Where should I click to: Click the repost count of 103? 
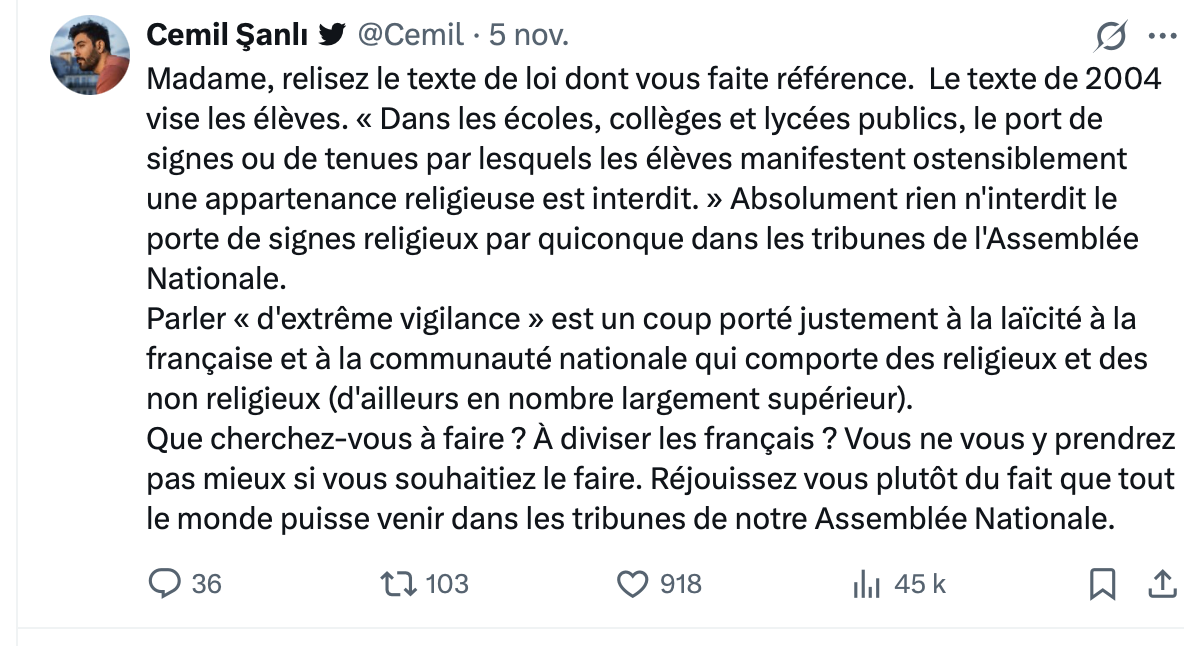tap(447, 584)
